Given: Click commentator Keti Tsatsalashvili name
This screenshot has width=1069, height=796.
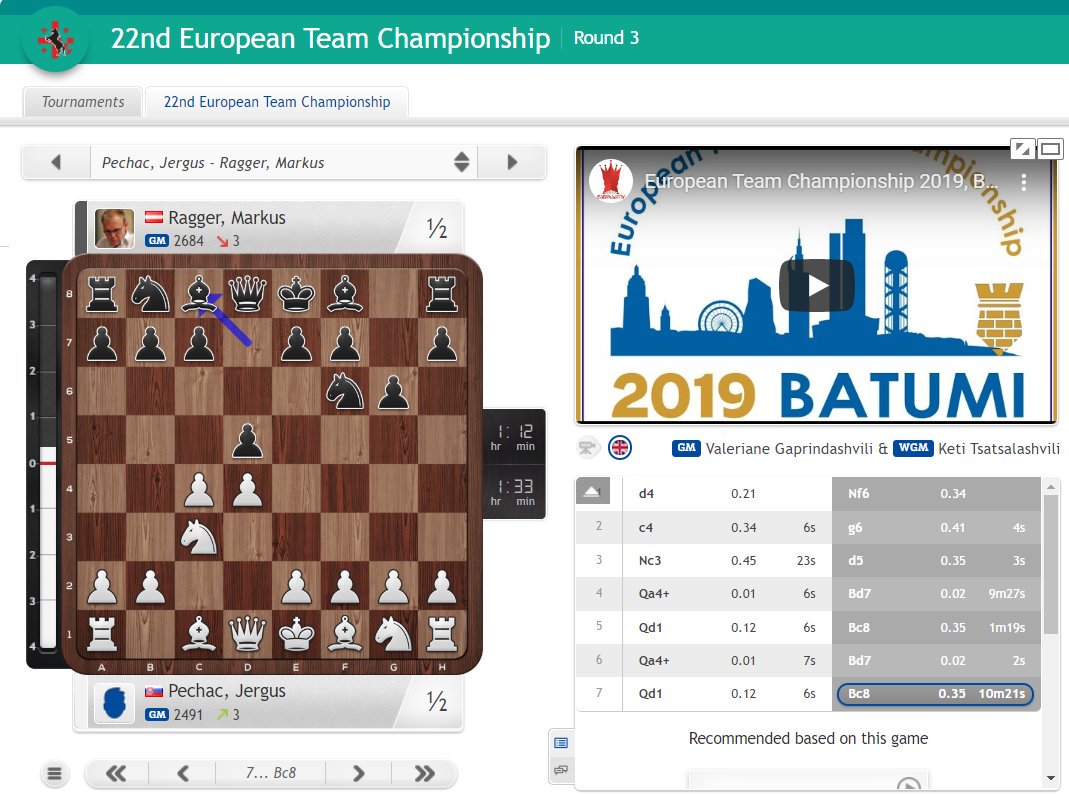Looking at the screenshot, I should (999, 448).
